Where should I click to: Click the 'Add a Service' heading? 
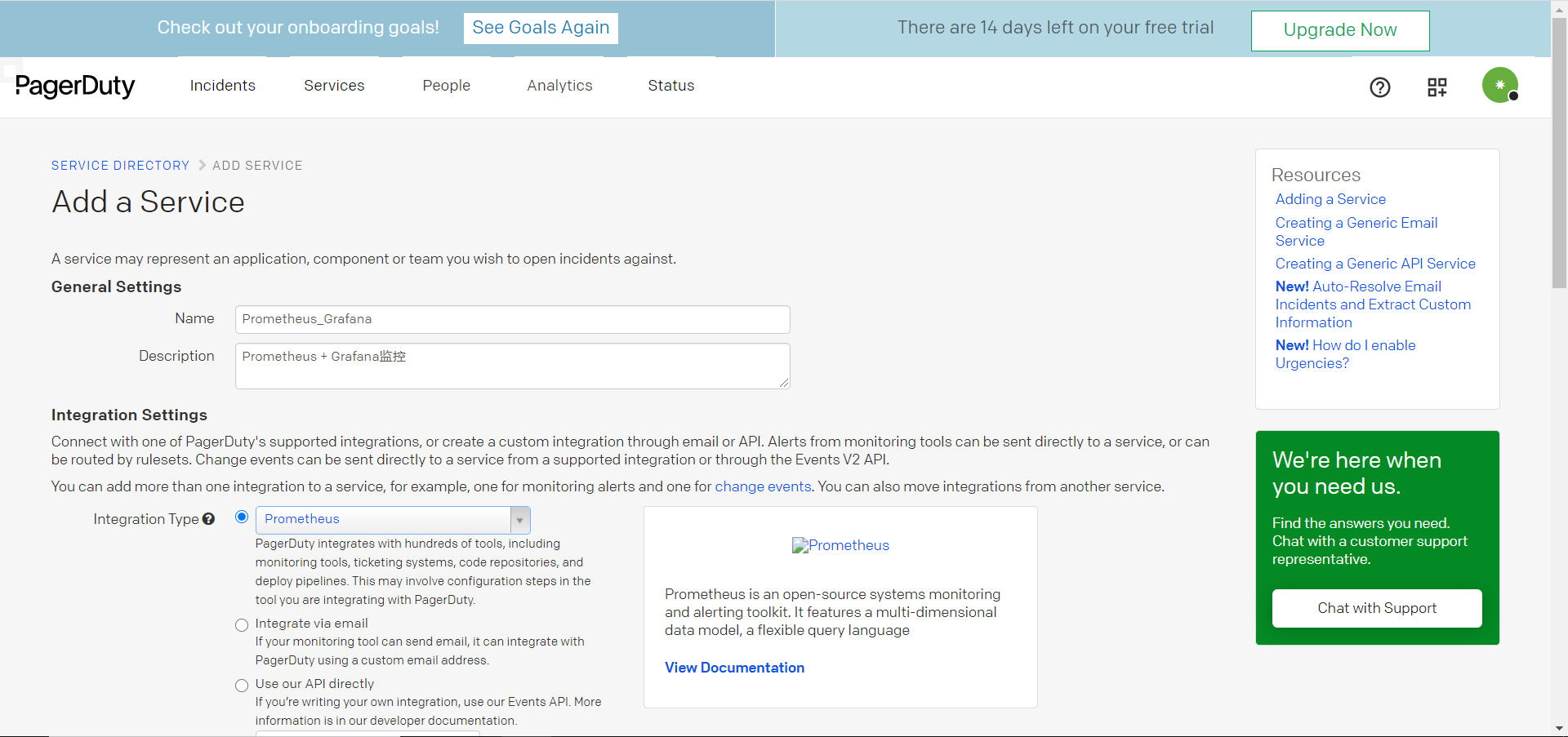pos(148,202)
